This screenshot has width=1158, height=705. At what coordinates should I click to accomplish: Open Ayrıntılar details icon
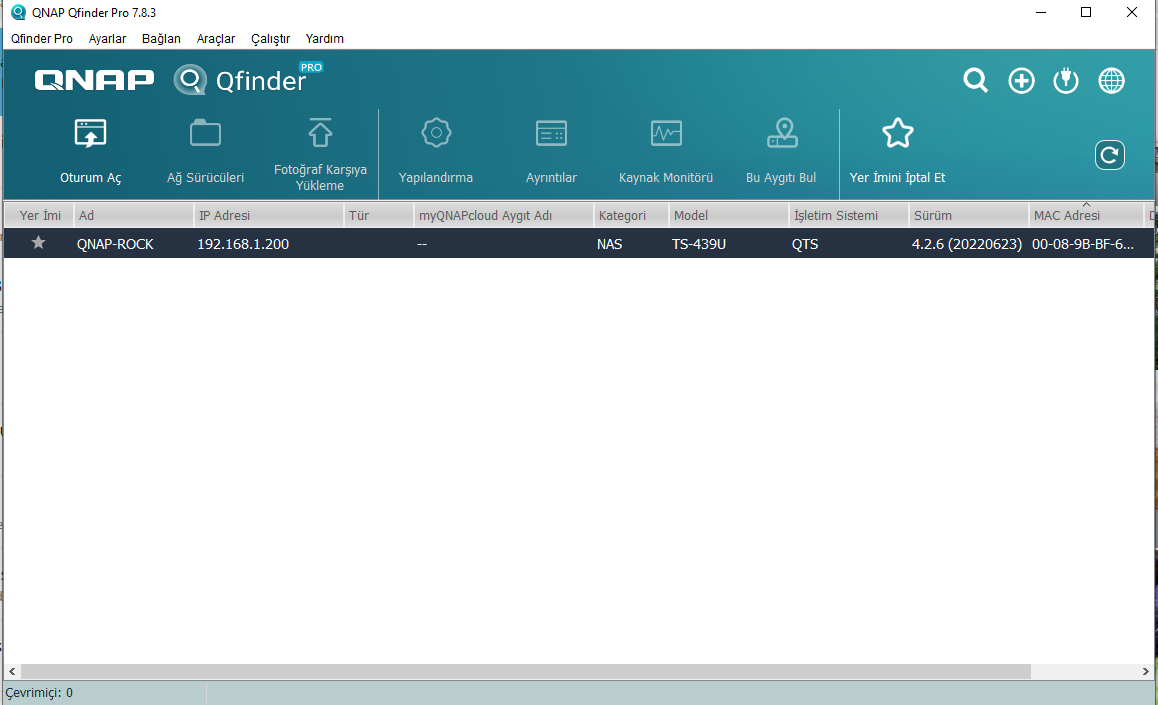coord(551,133)
